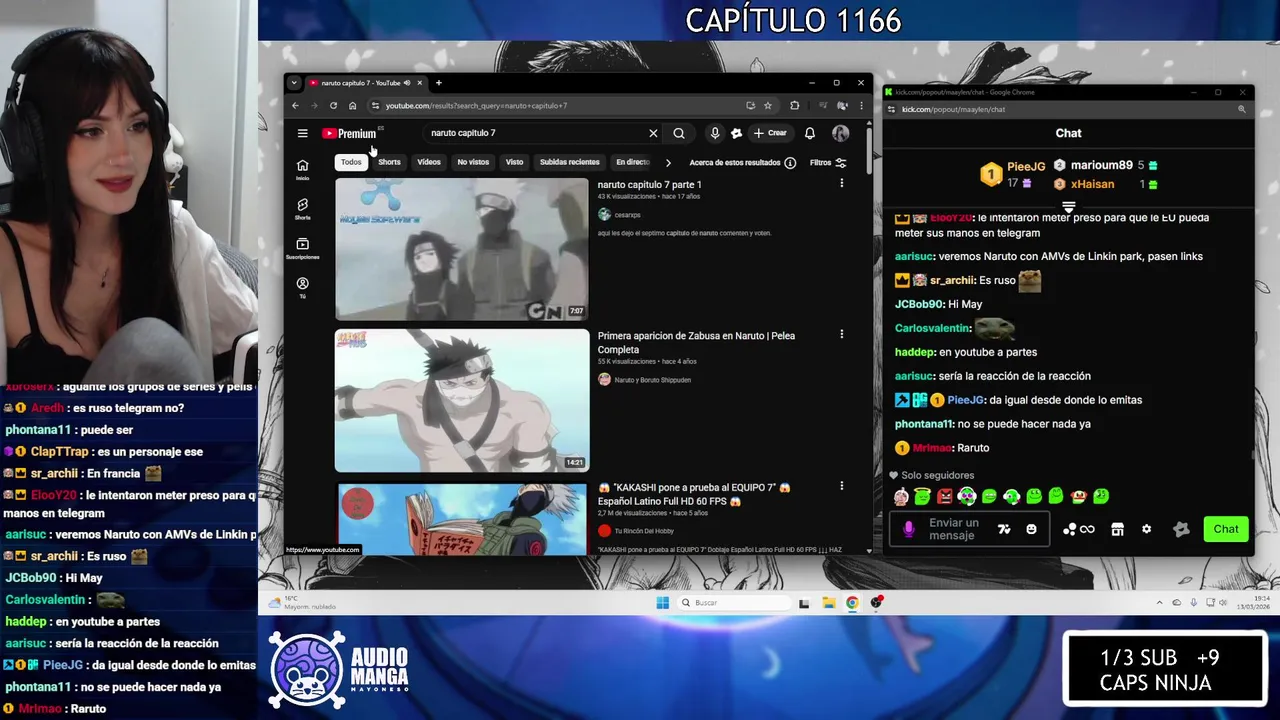
Task: Open emoji picker in Kick chat box
Action: (1031, 529)
